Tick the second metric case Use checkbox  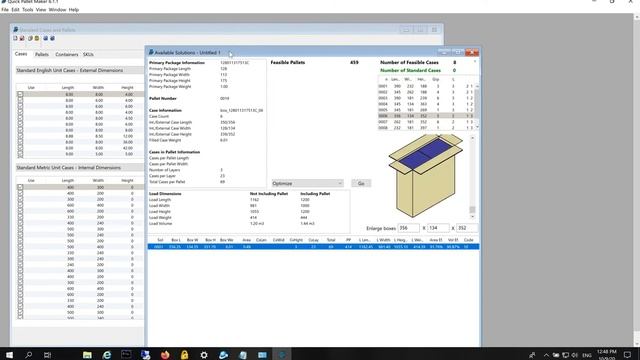20,193
